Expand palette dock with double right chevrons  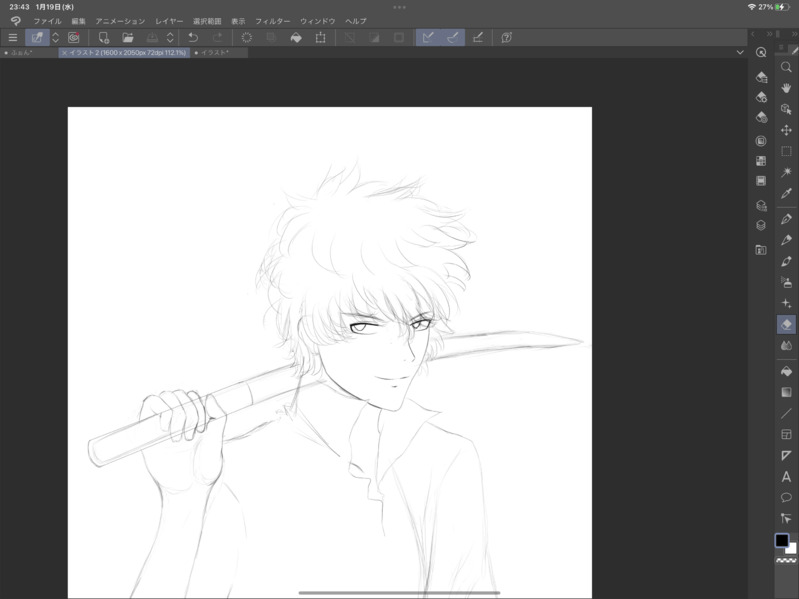[x=769, y=34]
